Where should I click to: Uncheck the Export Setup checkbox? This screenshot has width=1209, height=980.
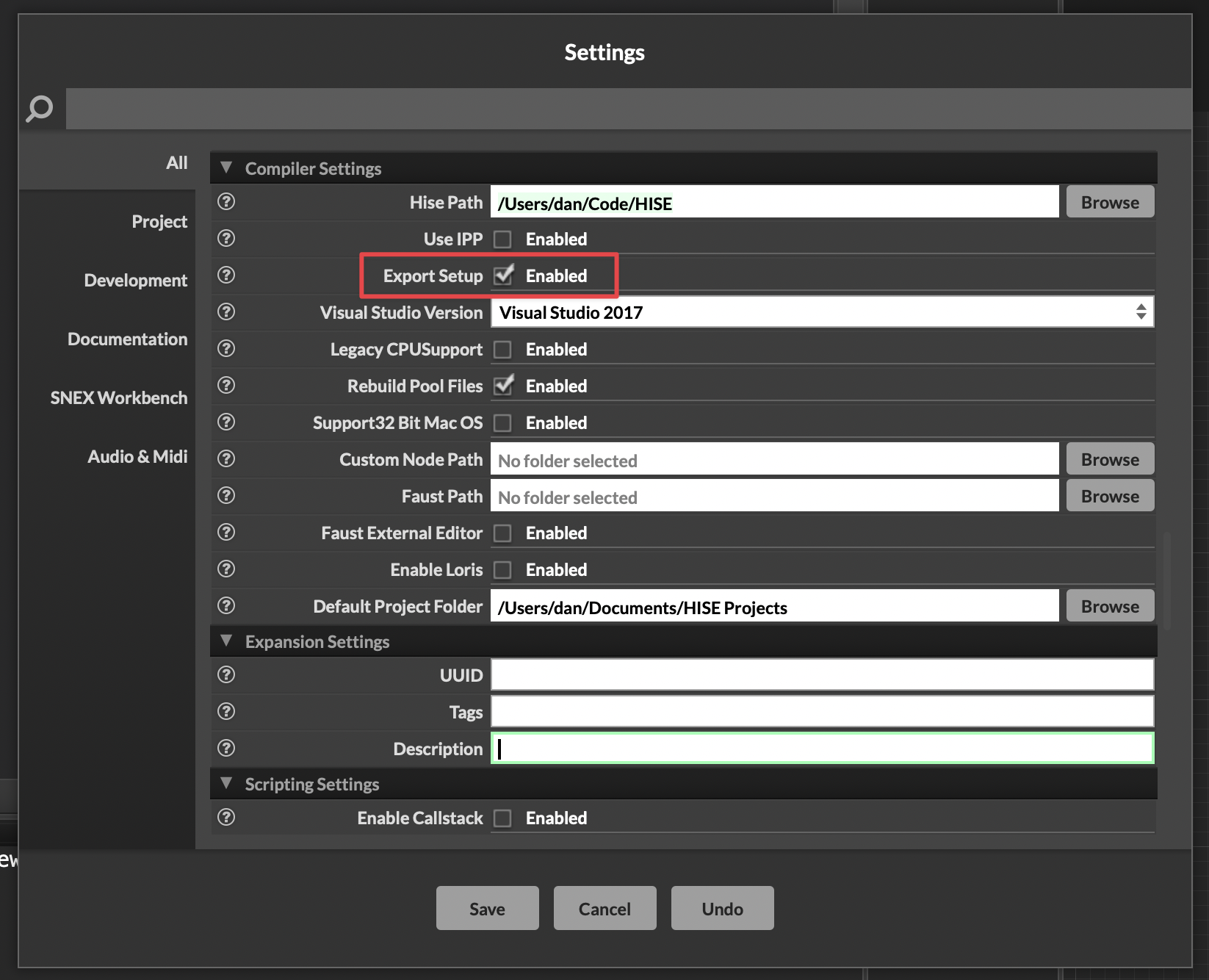point(503,275)
